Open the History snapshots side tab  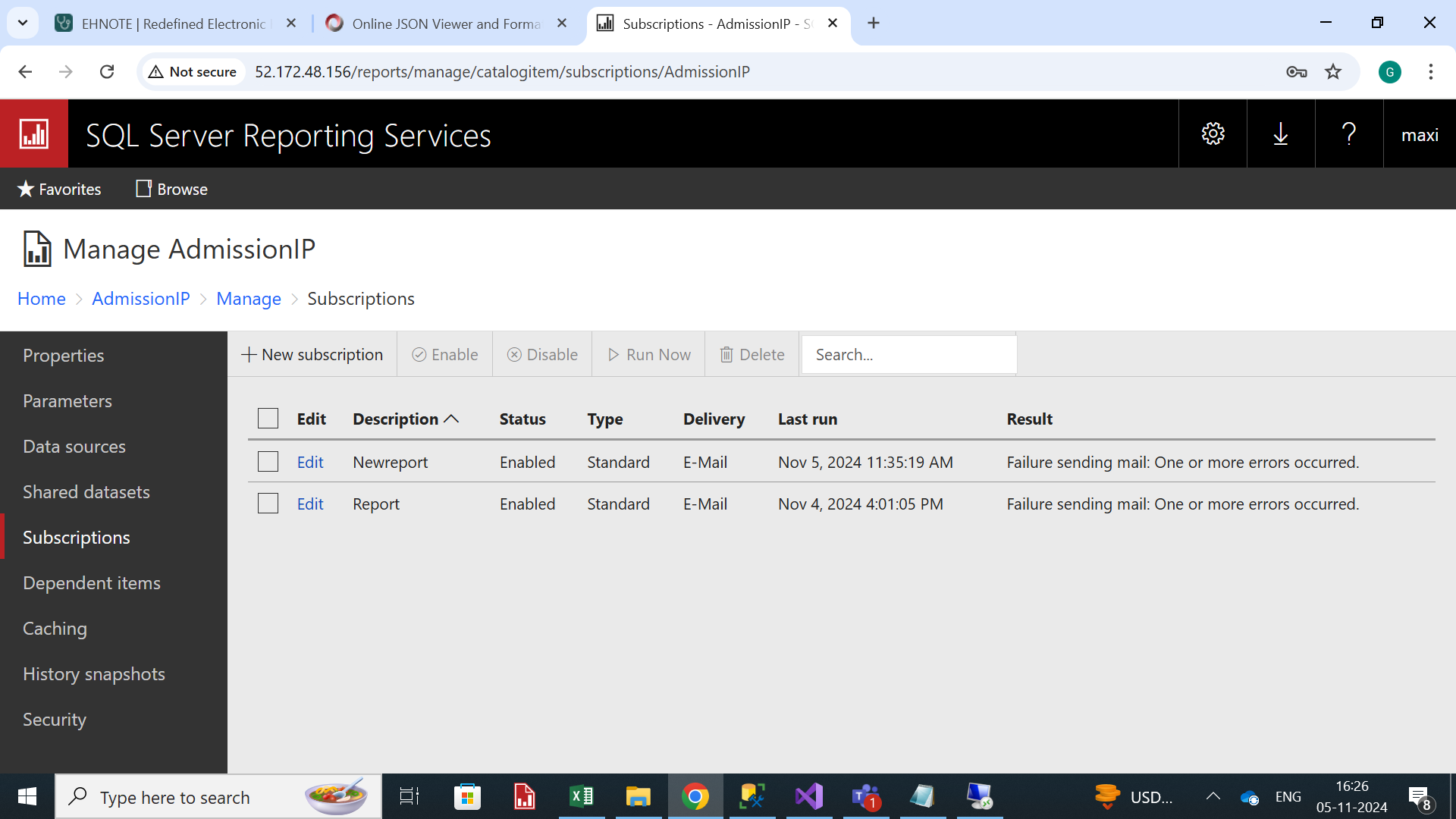pyautogui.click(x=114, y=673)
